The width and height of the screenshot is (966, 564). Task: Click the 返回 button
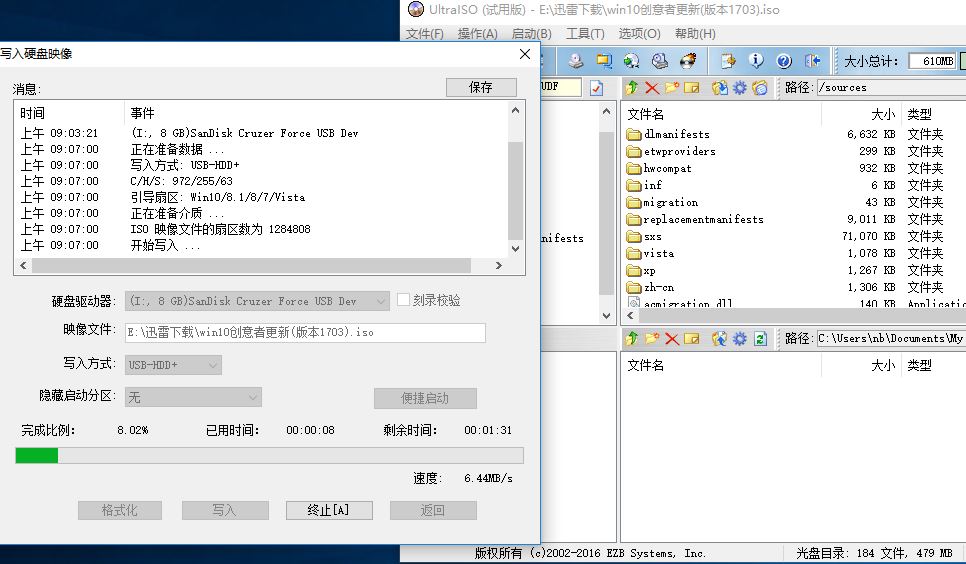(433, 510)
